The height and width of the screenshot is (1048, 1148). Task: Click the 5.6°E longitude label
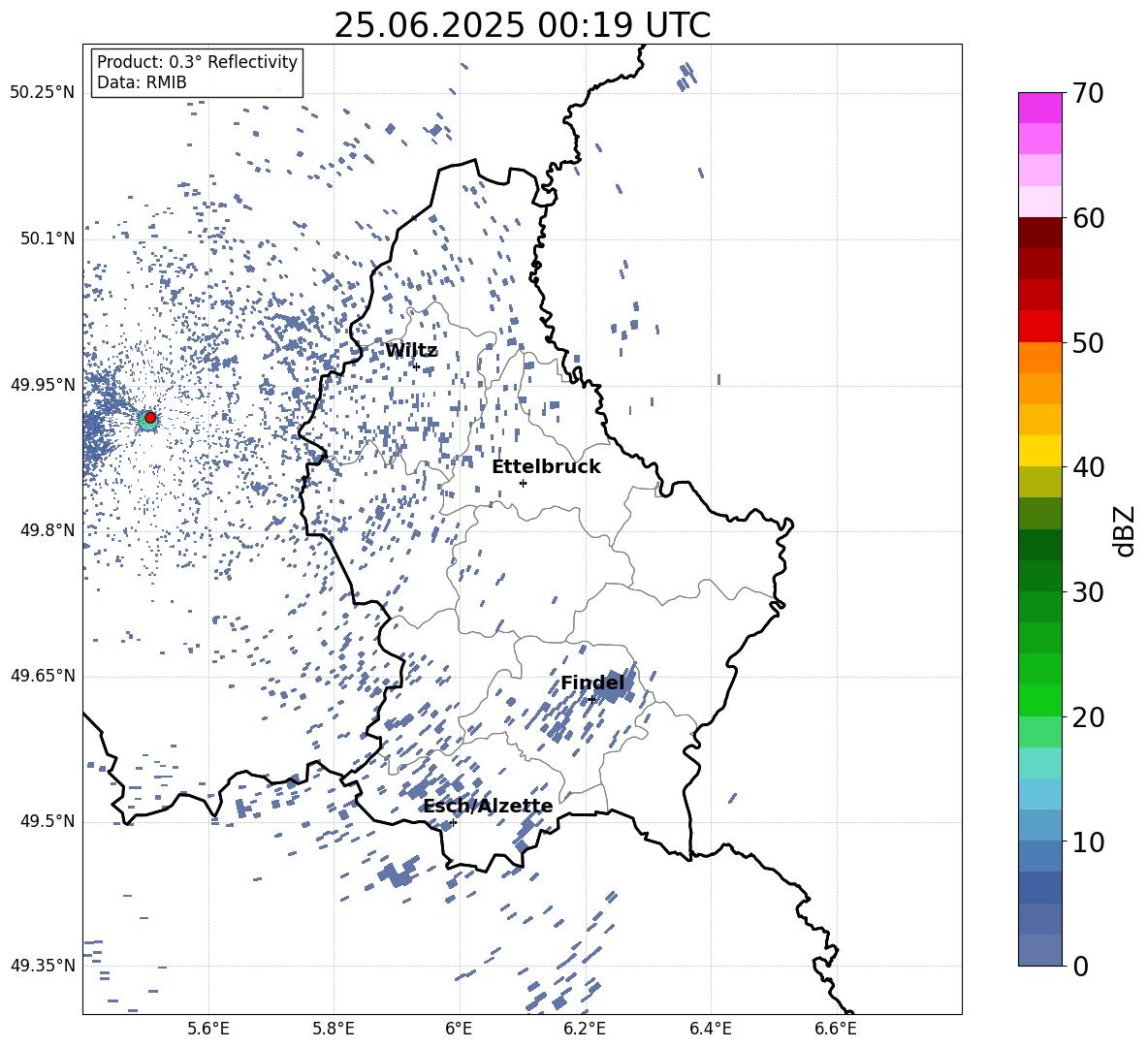click(208, 1029)
